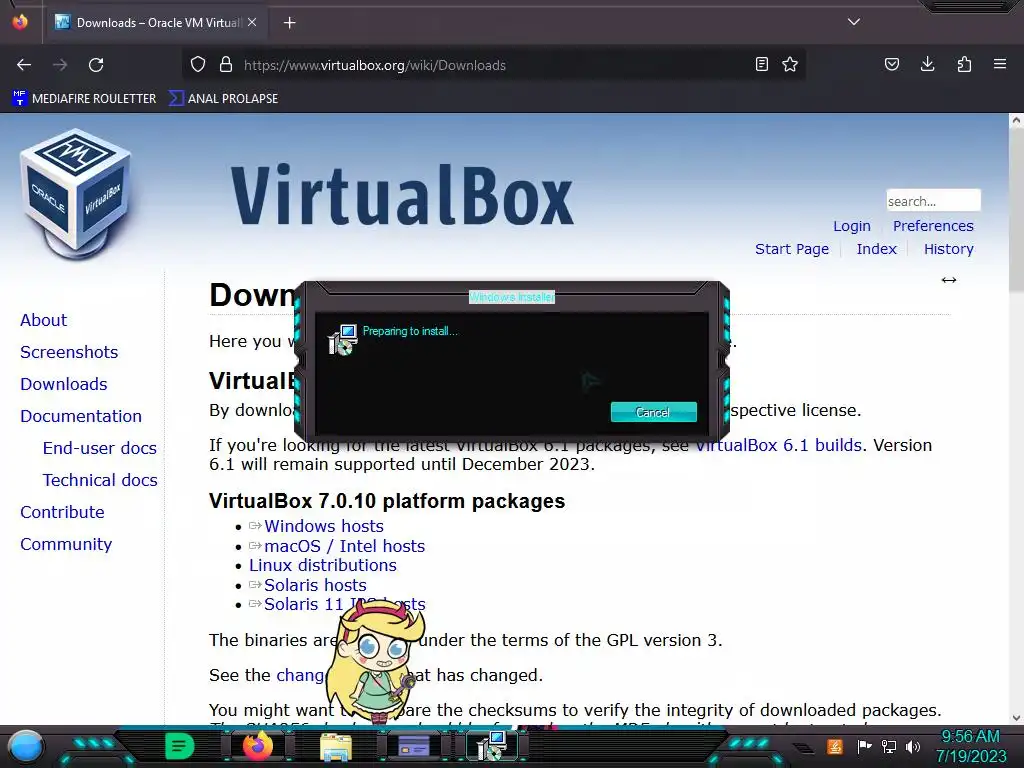
Task: Click the Firefox back arrow
Action: 24,65
